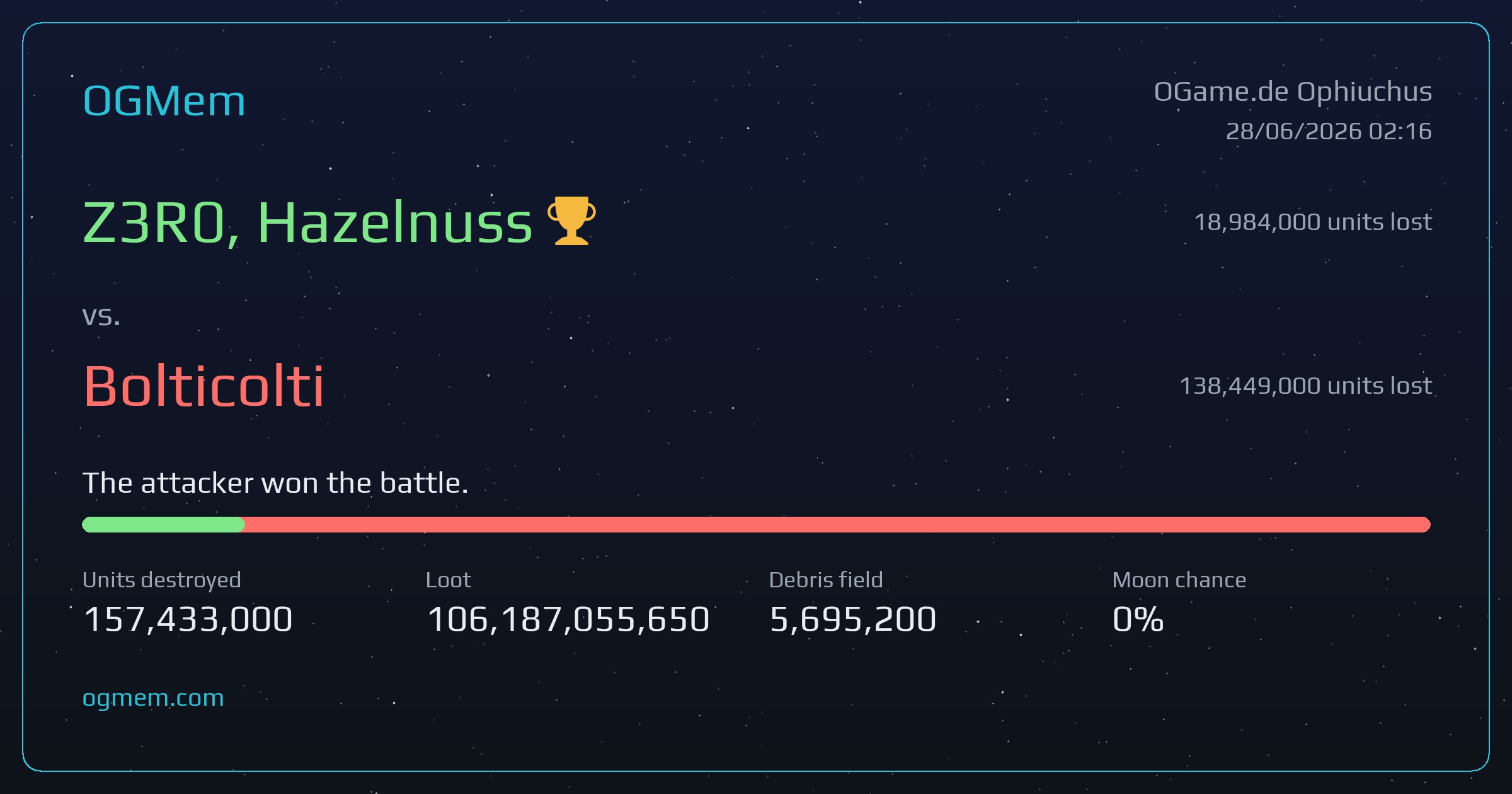Click the battle date 28/06/2026 02:16
Image resolution: width=1512 pixels, height=794 pixels.
click(1329, 131)
